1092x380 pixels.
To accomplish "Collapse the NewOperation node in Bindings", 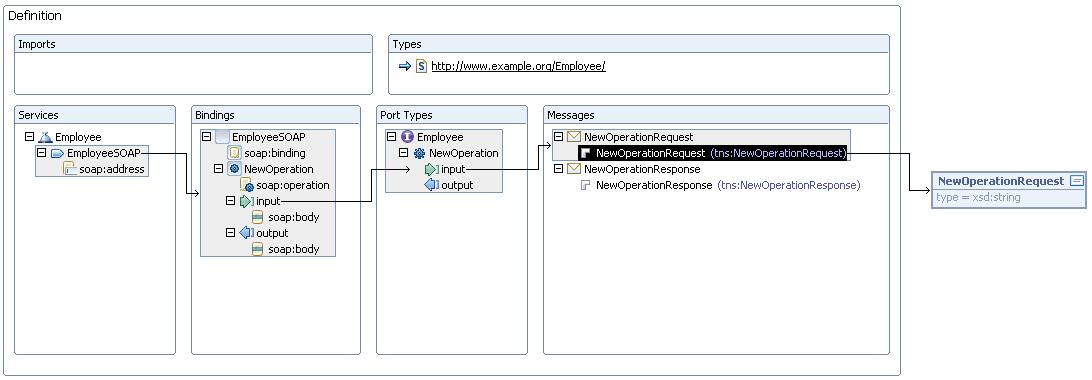I will 219,169.
